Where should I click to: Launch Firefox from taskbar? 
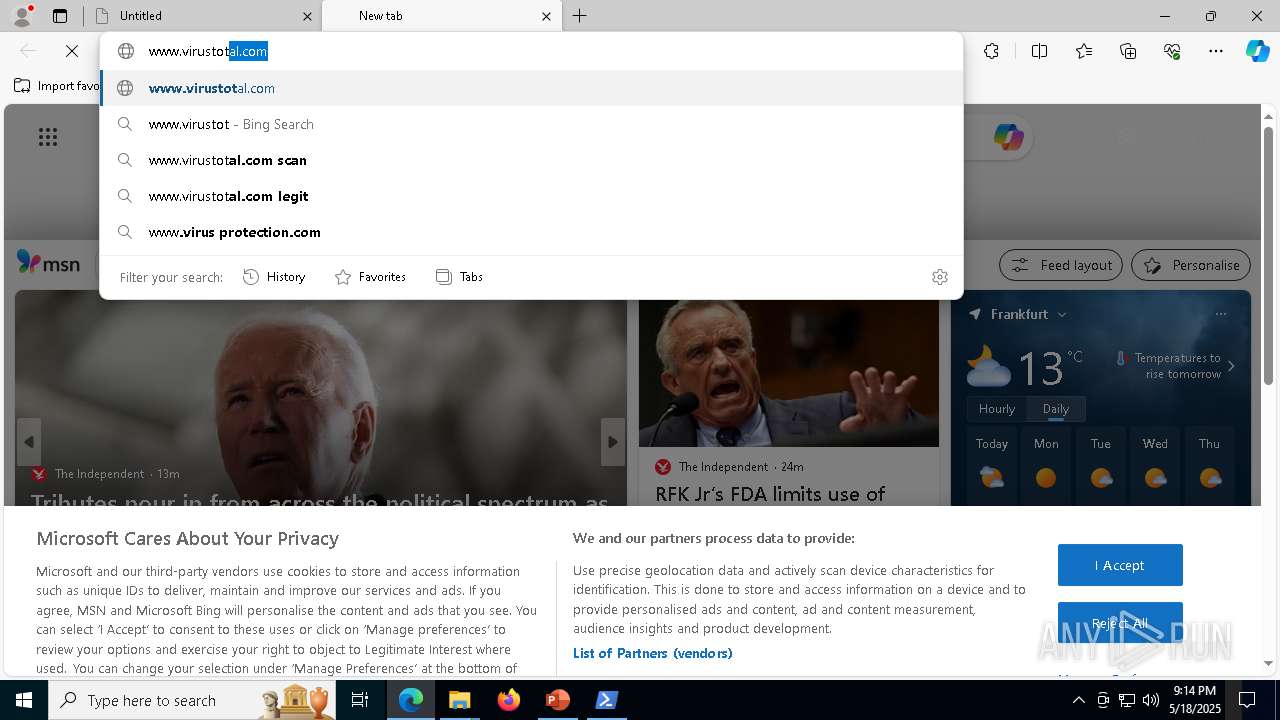tap(508, 700)
